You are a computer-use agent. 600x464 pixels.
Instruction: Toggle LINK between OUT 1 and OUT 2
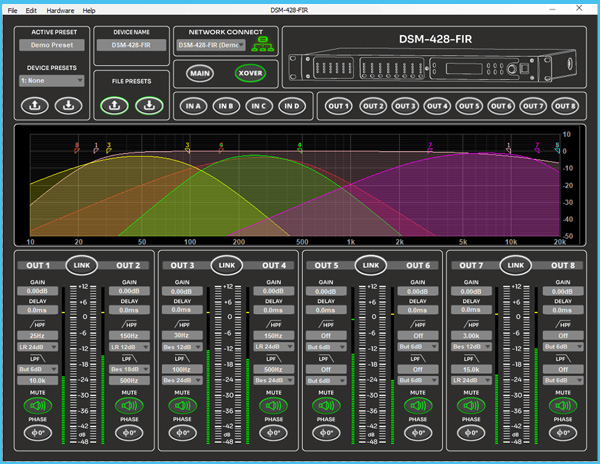(82, 265)
